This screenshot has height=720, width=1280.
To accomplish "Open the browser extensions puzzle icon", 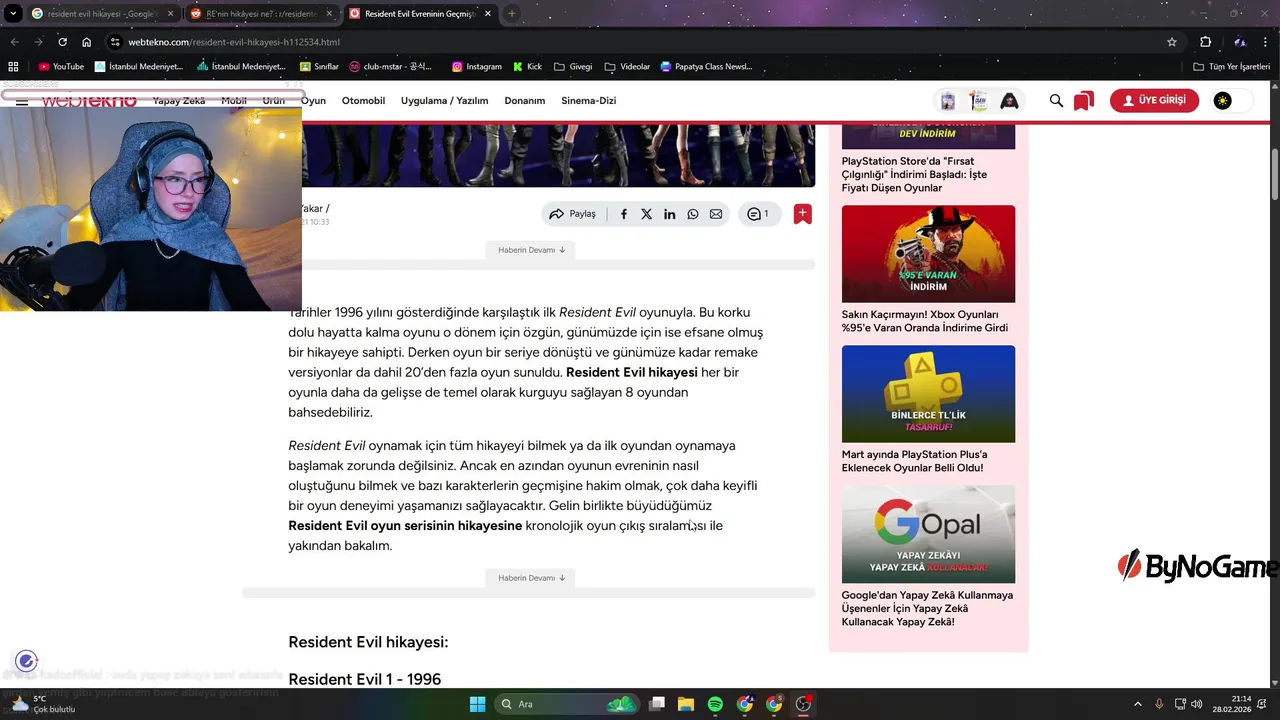I will [x=1205, y=42].
